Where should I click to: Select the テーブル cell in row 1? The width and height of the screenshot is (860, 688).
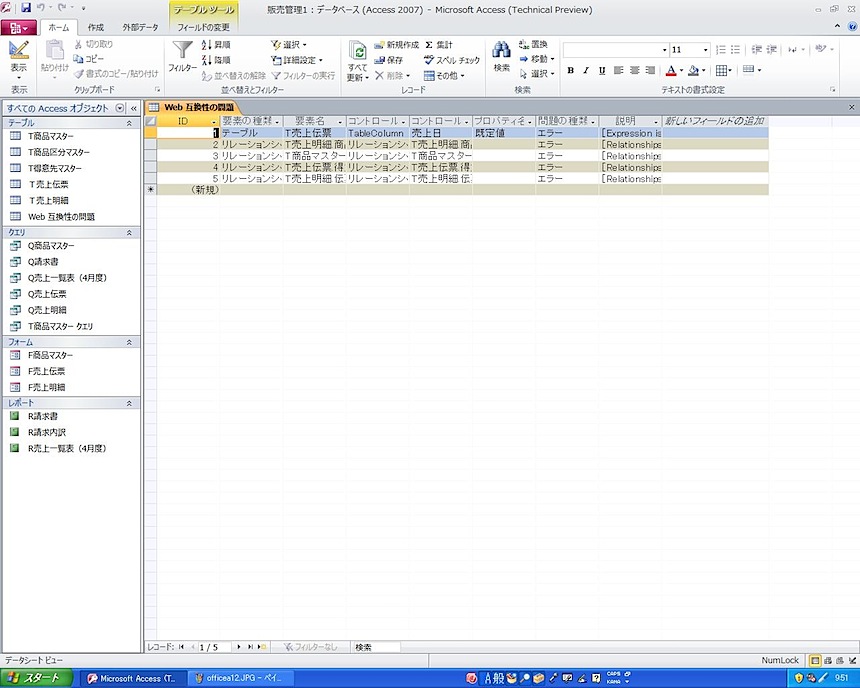[x=251, y=133]
